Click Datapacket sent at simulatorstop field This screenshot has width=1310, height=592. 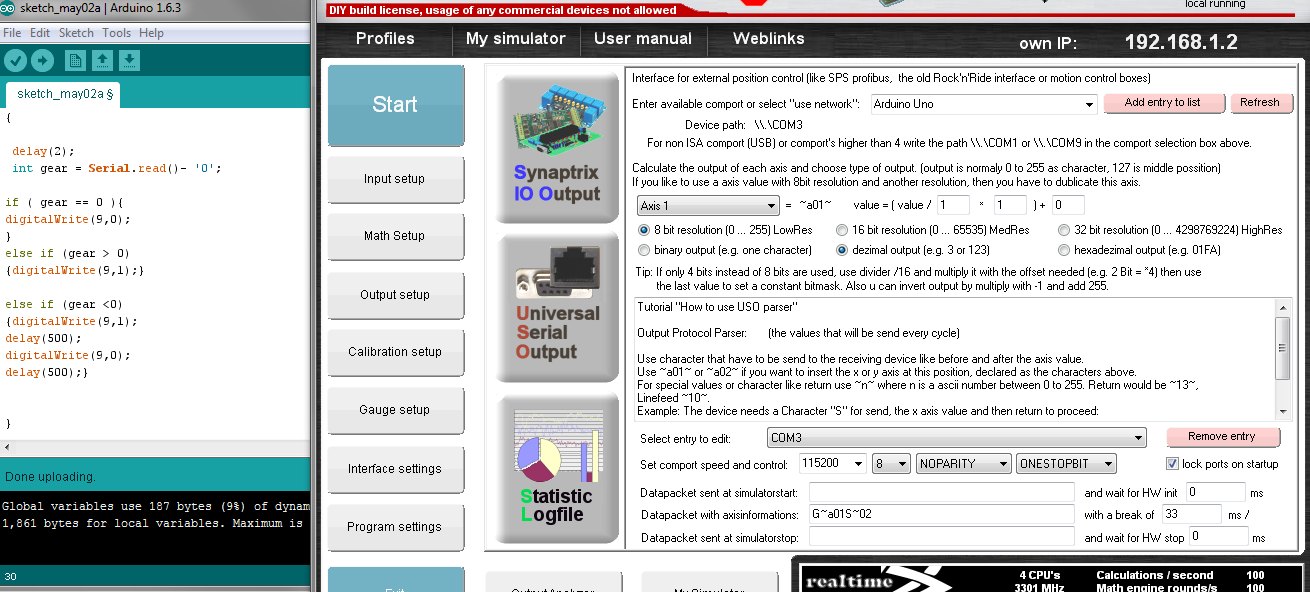[x=944, y=537]
